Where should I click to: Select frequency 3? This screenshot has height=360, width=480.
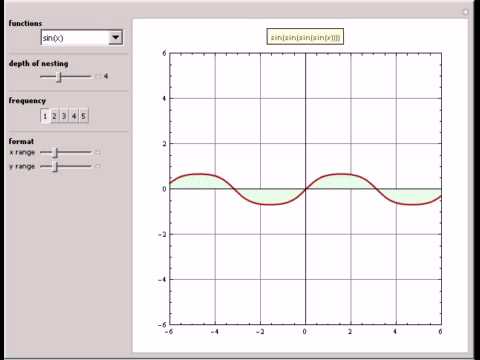(x=64, y=116)
